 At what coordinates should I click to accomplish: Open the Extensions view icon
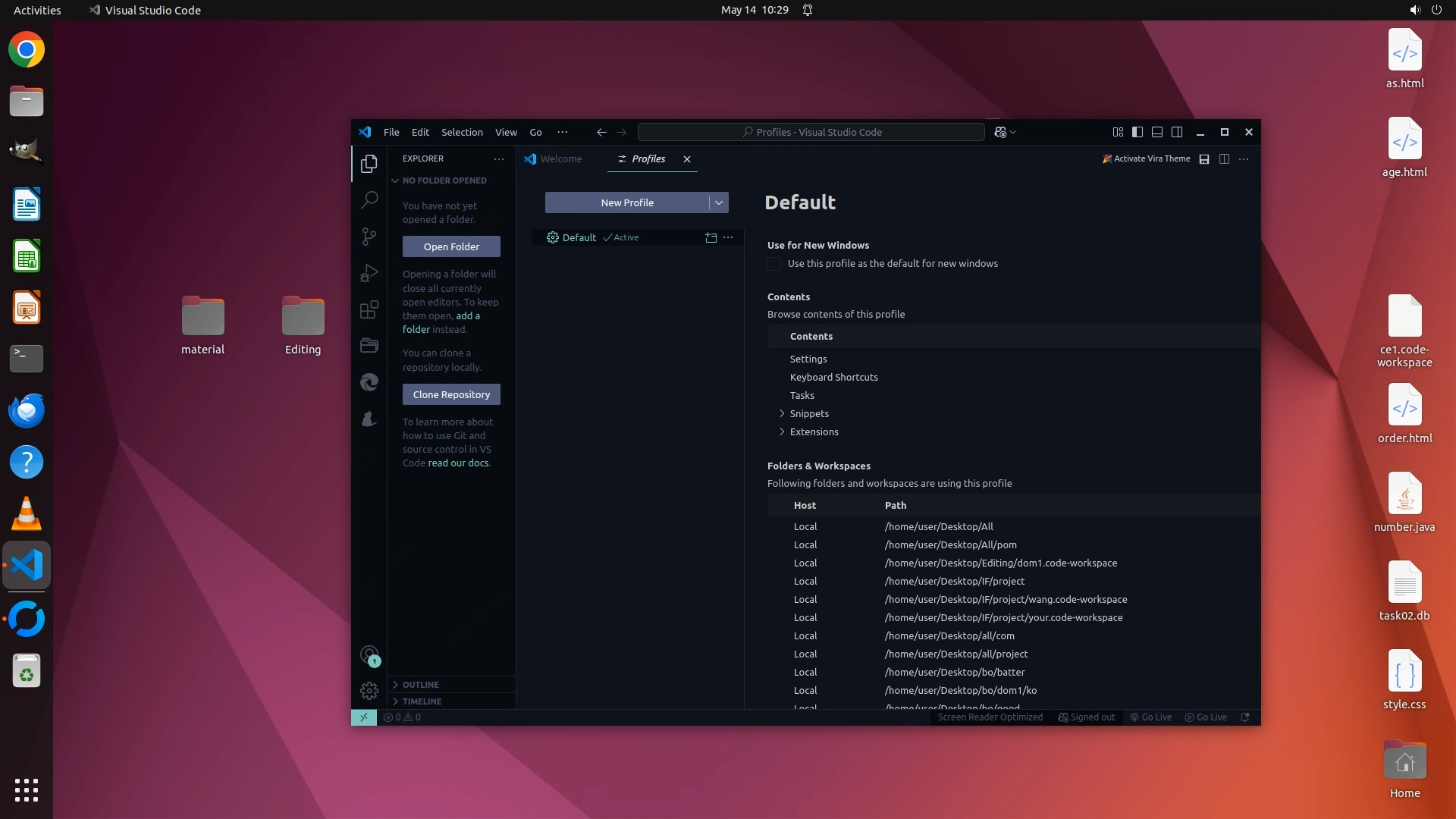(369, 309)
